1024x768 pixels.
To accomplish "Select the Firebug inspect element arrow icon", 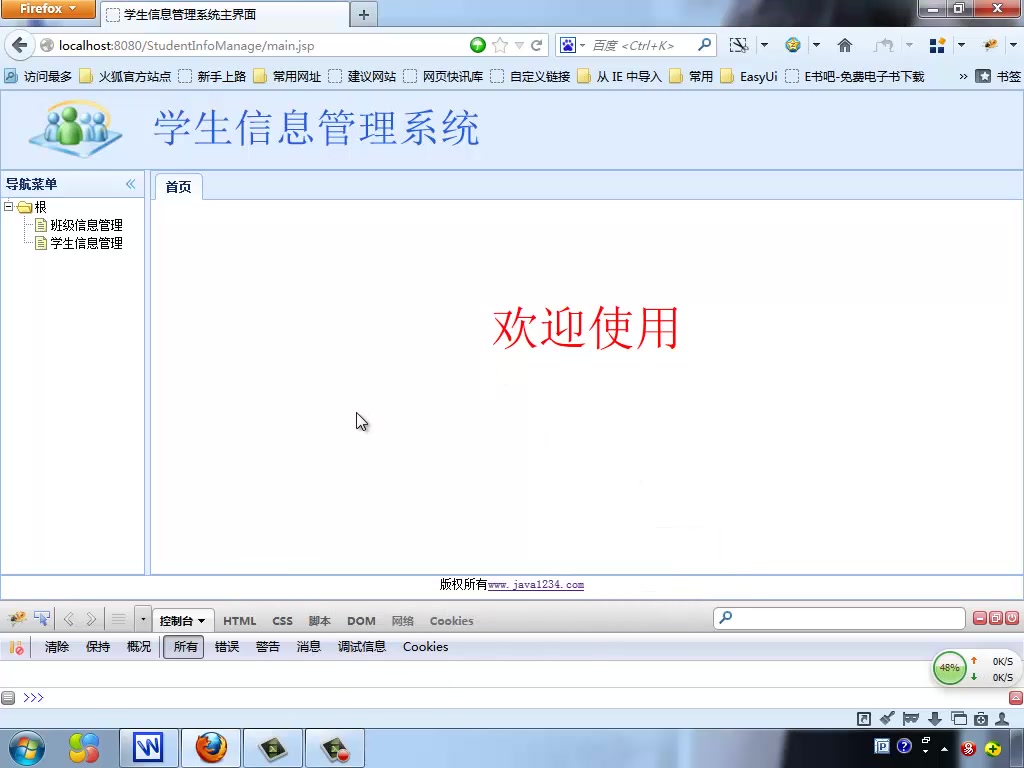I will [42, 620].
